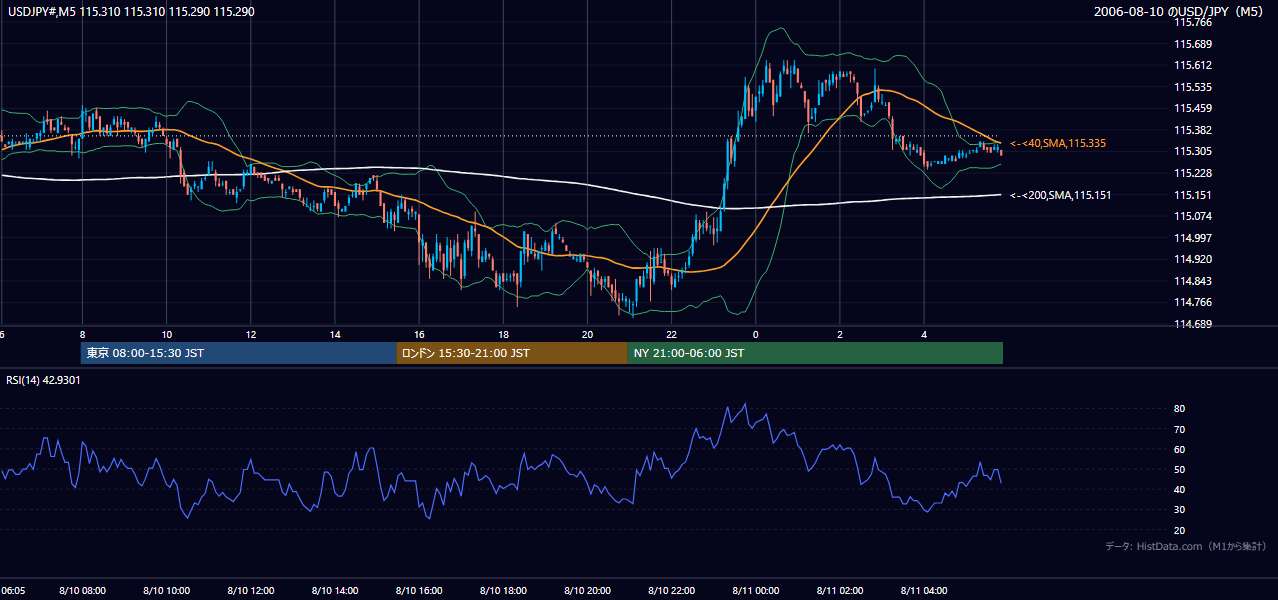Click price axis value 115.459
1278x600 pixels.
tap(1193, 108)
